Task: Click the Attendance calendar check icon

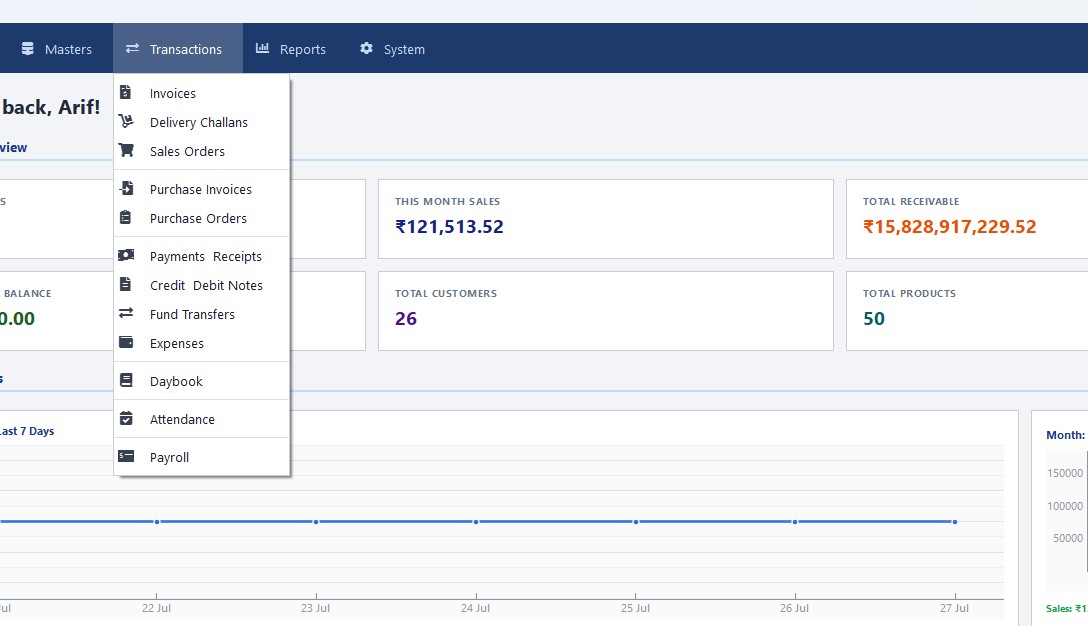Action: pos(126,418)
